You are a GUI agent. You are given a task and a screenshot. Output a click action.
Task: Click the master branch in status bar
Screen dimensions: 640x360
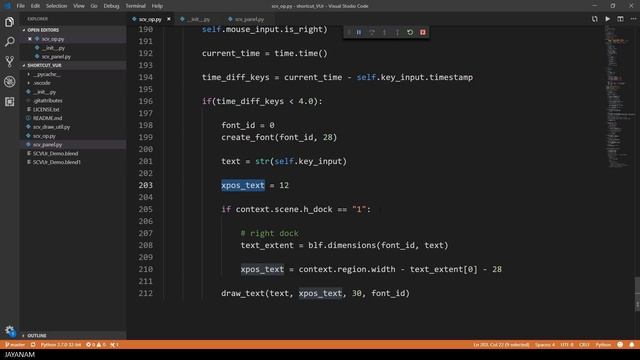point(15,345)
